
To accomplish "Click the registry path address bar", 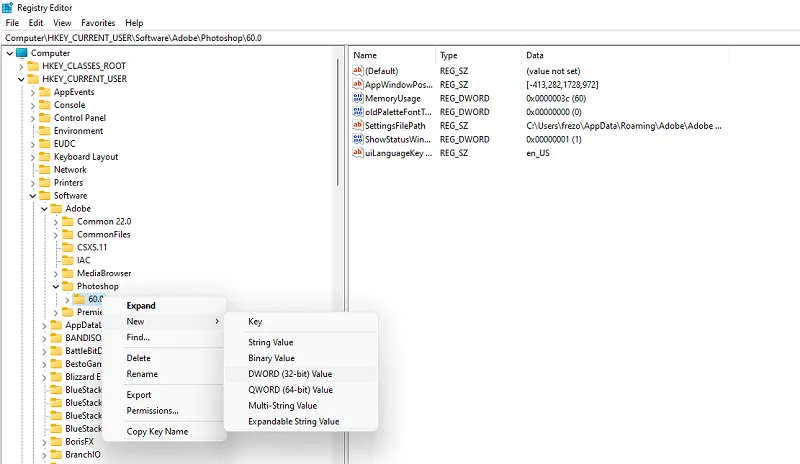I will pos(400,38).
